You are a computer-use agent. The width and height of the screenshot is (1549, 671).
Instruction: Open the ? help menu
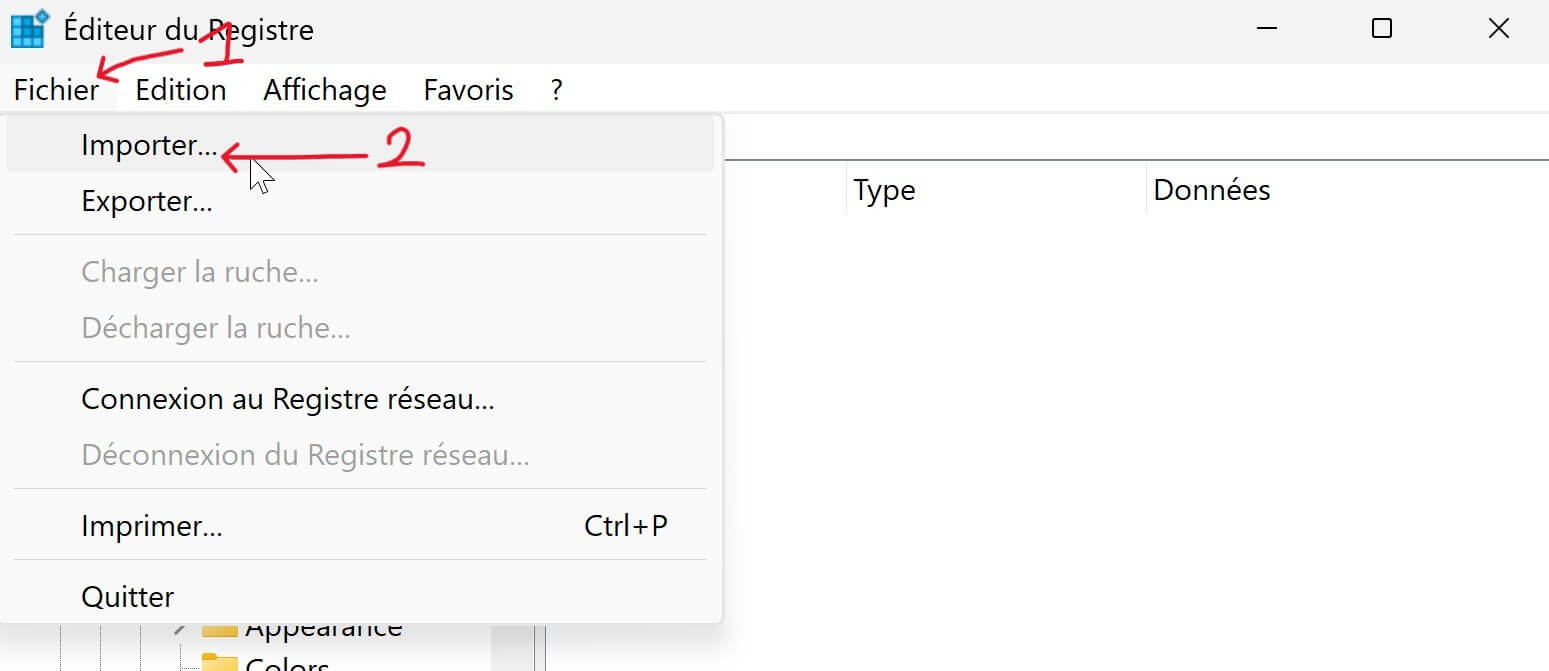pos(557,90)
